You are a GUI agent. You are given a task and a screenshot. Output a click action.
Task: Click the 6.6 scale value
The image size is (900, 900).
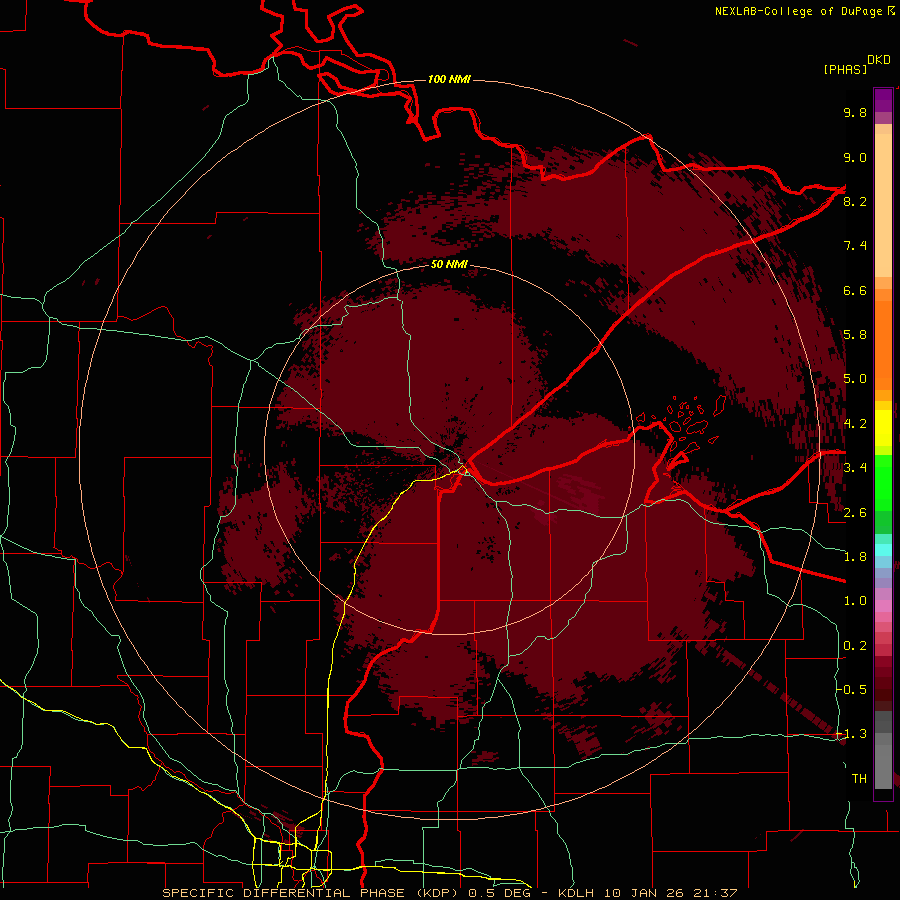855,290
